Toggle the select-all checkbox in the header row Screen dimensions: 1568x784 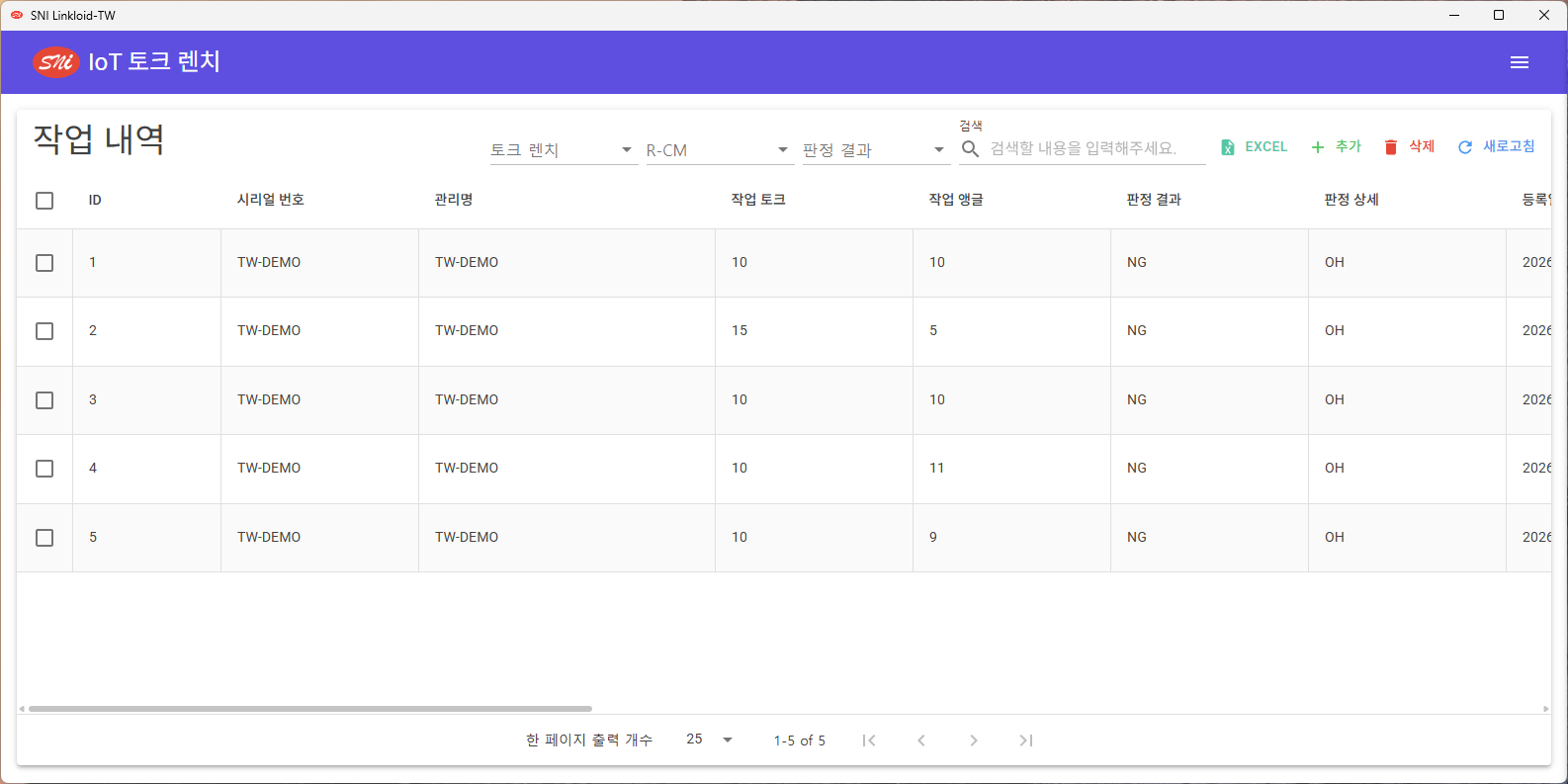coord(44,201)
